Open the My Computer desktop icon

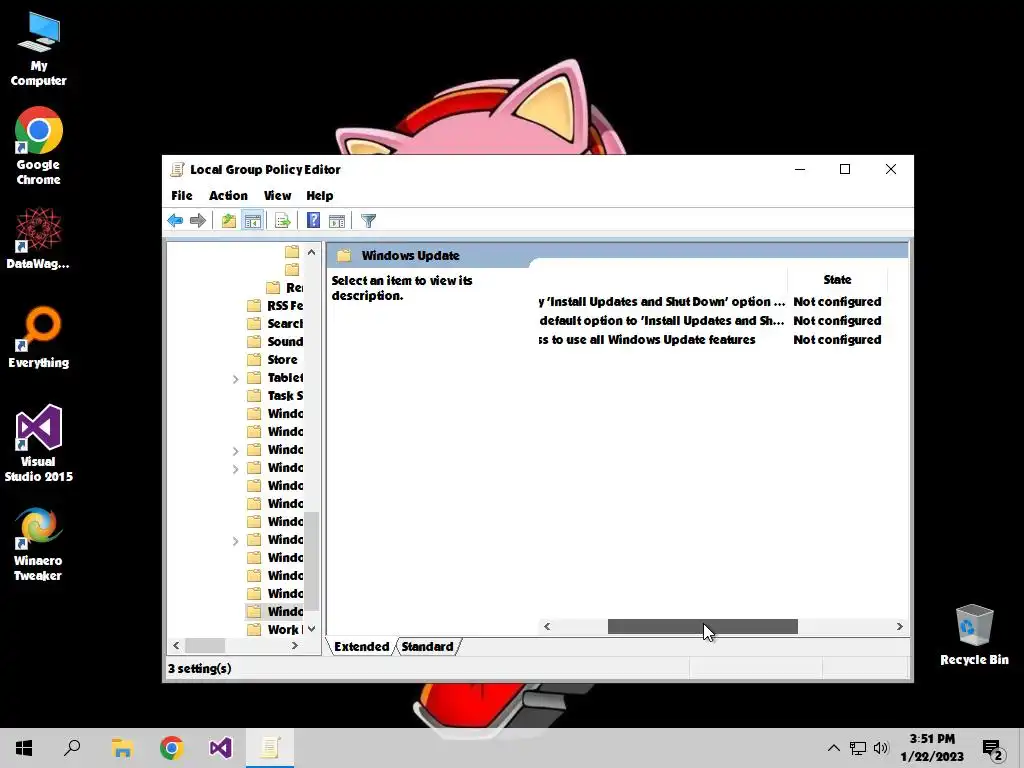[x=39, y=50]
